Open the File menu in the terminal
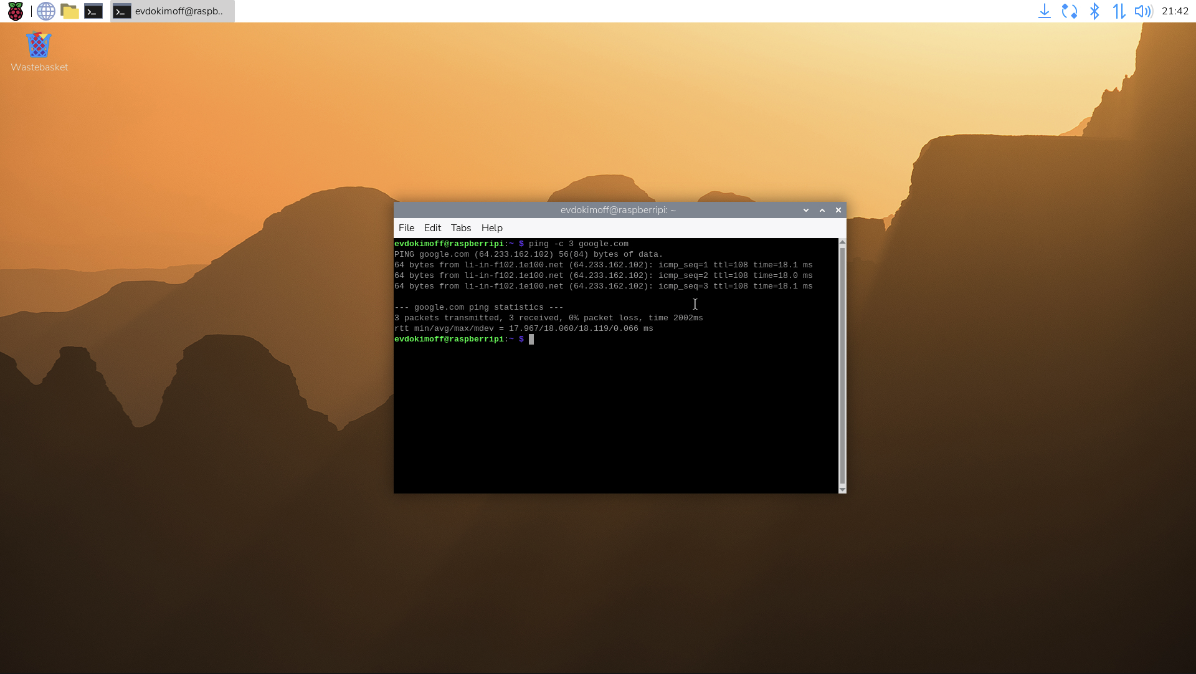The image size is (1196, 674). point(406,228)
